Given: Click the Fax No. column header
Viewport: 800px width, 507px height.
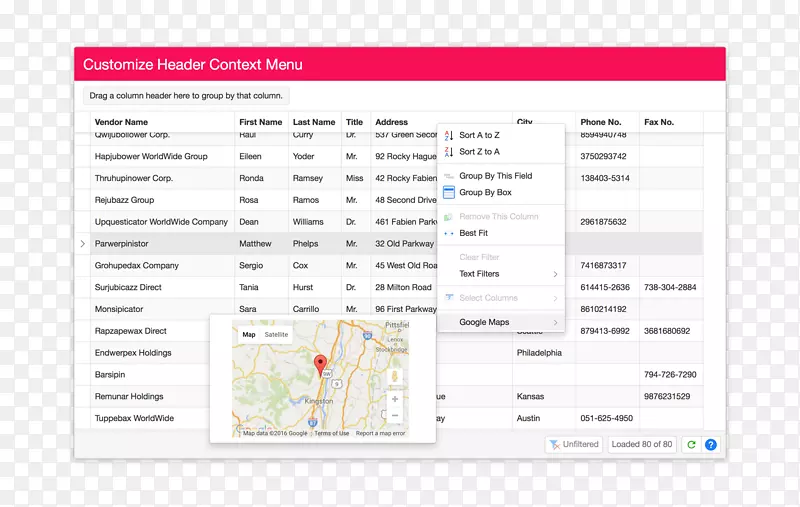Looking at the screenshot, I should pos(671,122).
